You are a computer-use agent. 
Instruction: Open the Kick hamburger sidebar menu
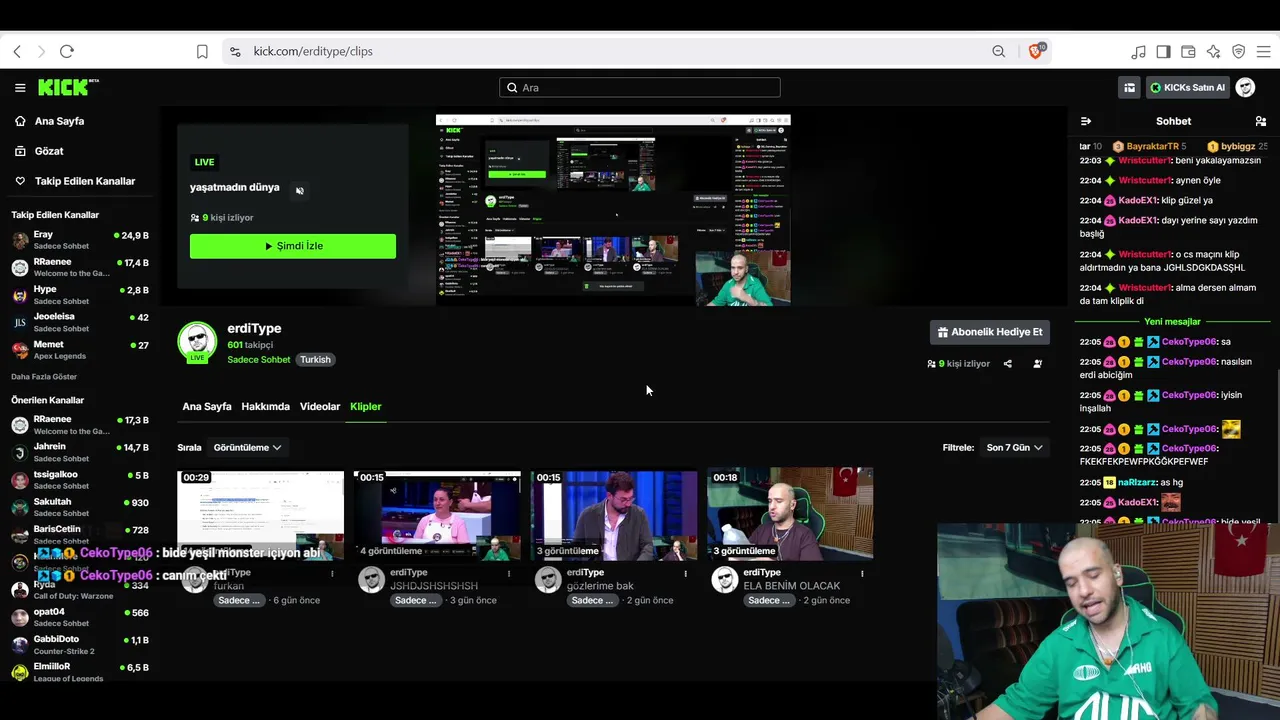click(x=20, y=88)
